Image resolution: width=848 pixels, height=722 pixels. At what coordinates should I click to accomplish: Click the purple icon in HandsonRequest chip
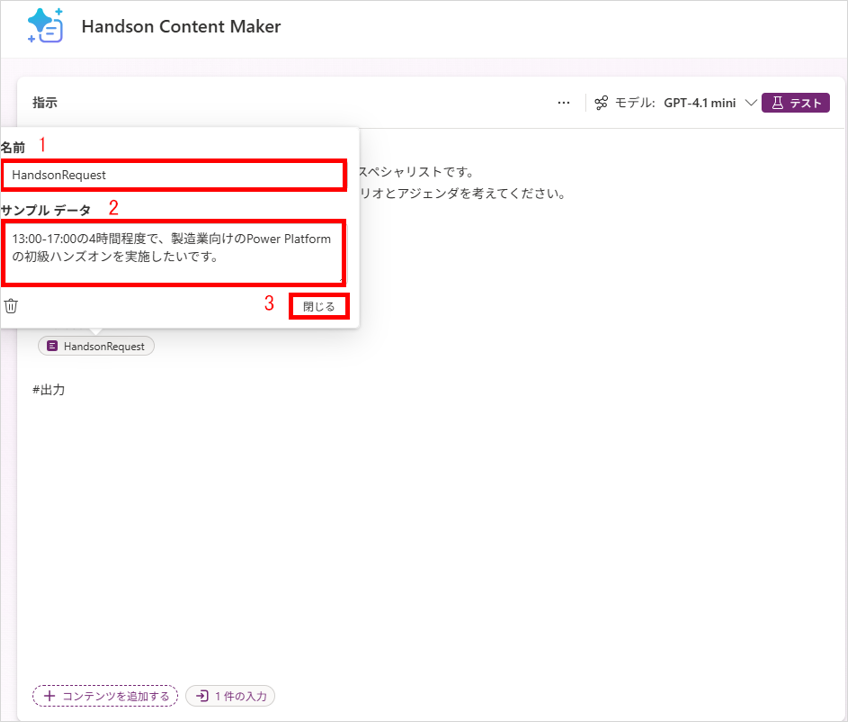(53, 346)
